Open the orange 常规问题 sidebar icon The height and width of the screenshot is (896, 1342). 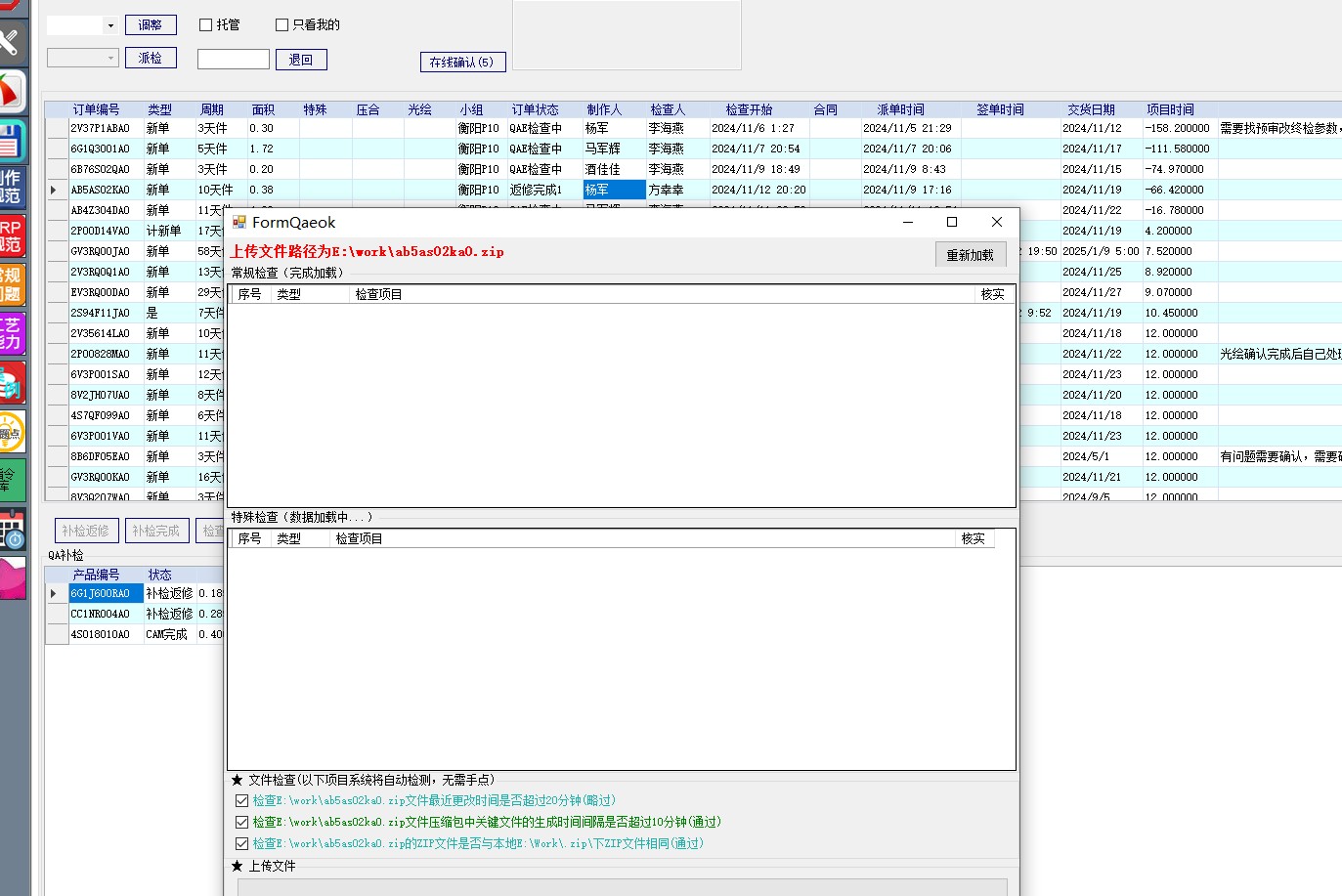[x=11, y=284]
